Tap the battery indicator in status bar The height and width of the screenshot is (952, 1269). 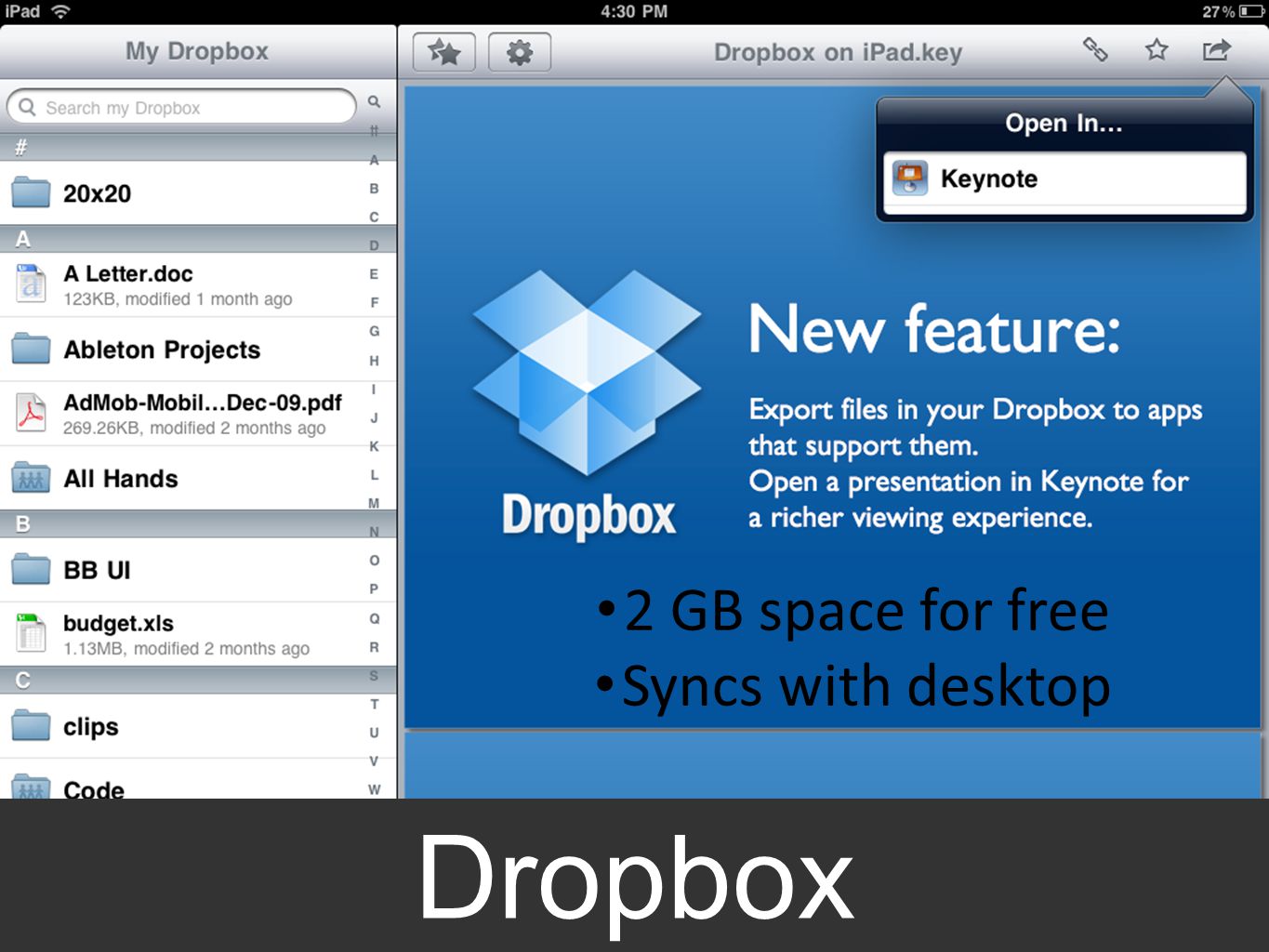click(x=1250, y=11)
